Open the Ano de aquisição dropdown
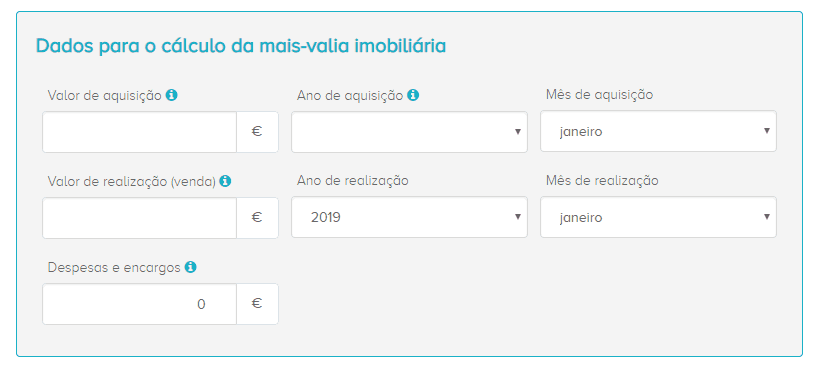 click(x=409, y=132)
